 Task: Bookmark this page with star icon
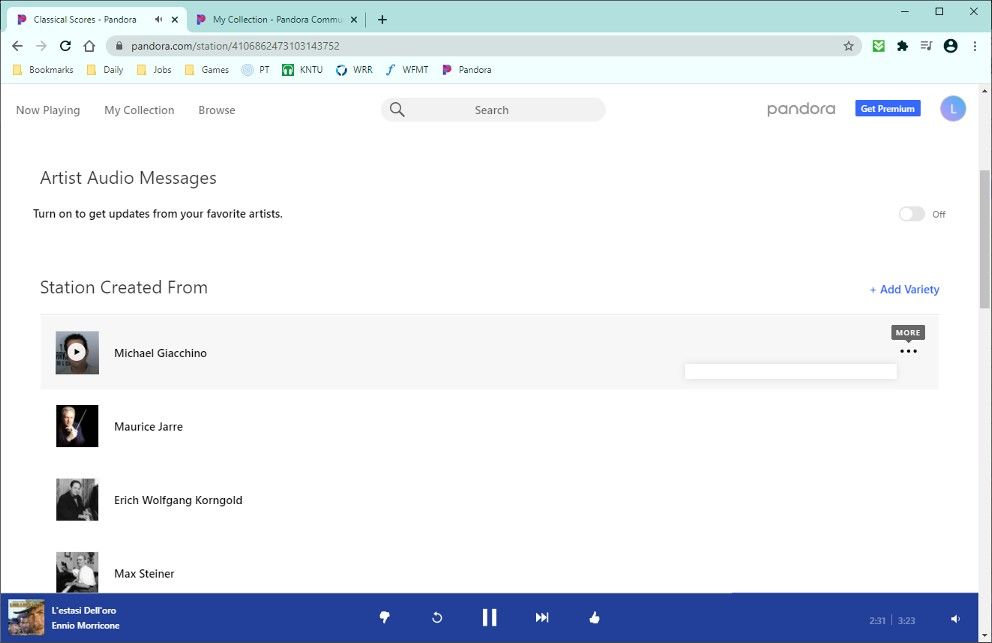point(848,46)
